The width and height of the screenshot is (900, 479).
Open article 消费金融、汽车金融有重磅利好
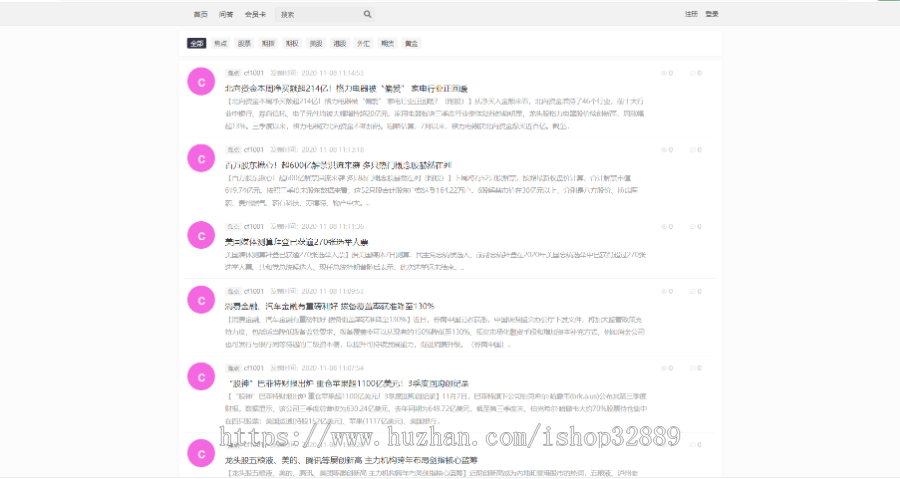pyautogui.click(x=329, y=306)
